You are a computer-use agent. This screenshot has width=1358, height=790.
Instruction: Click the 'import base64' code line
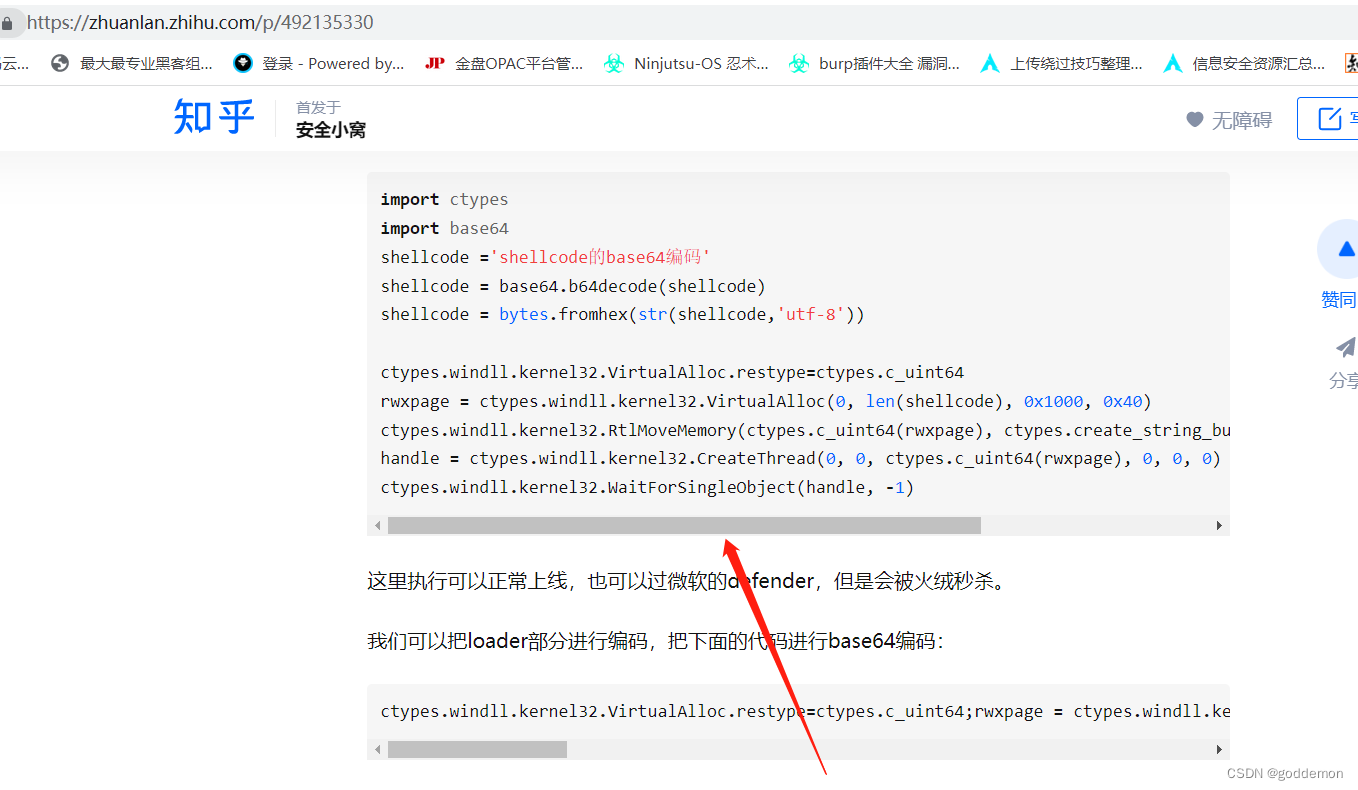pyautogui.click(x=444, y=228)
